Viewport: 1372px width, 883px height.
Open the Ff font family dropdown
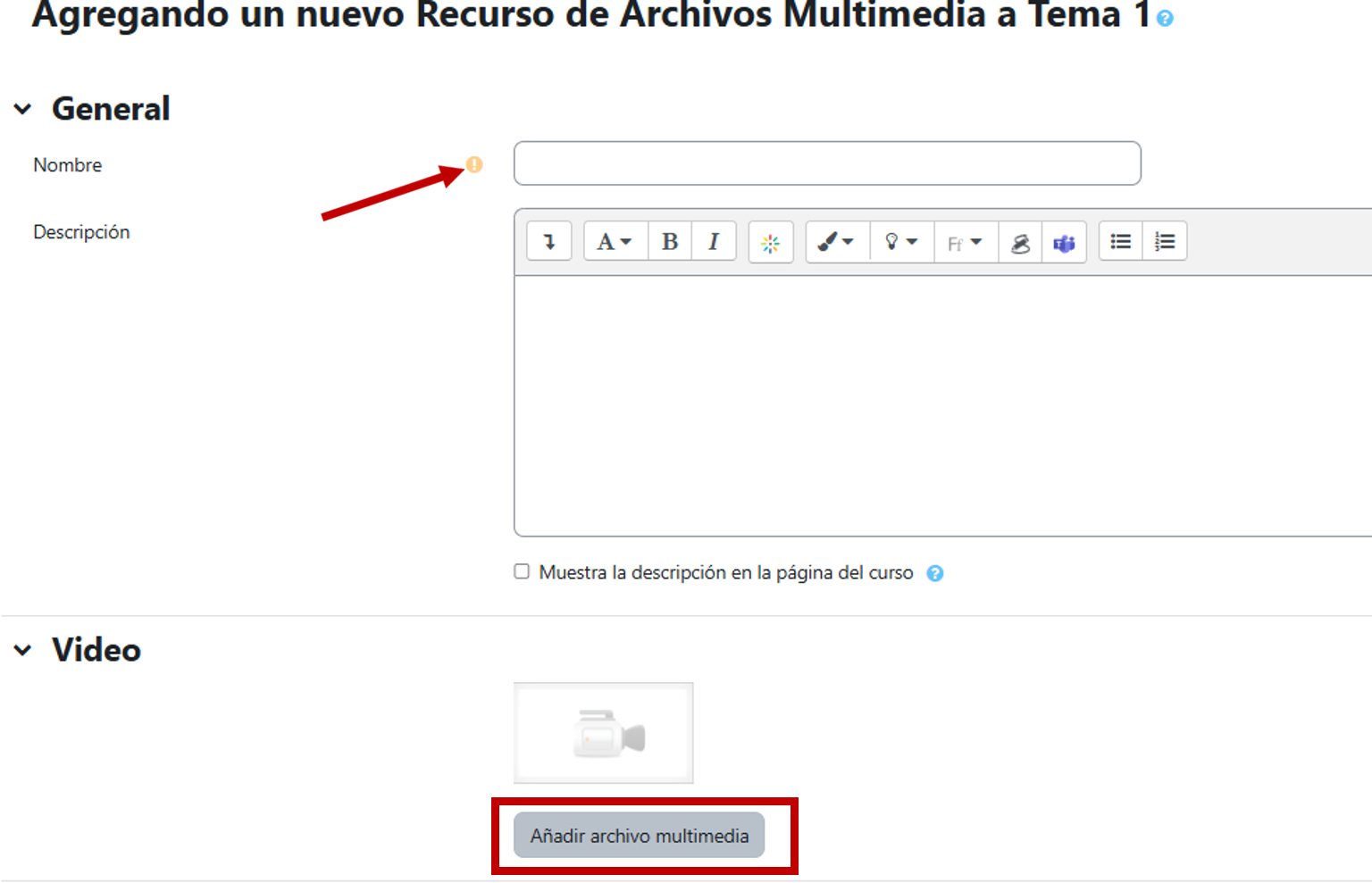coord(964,243)
